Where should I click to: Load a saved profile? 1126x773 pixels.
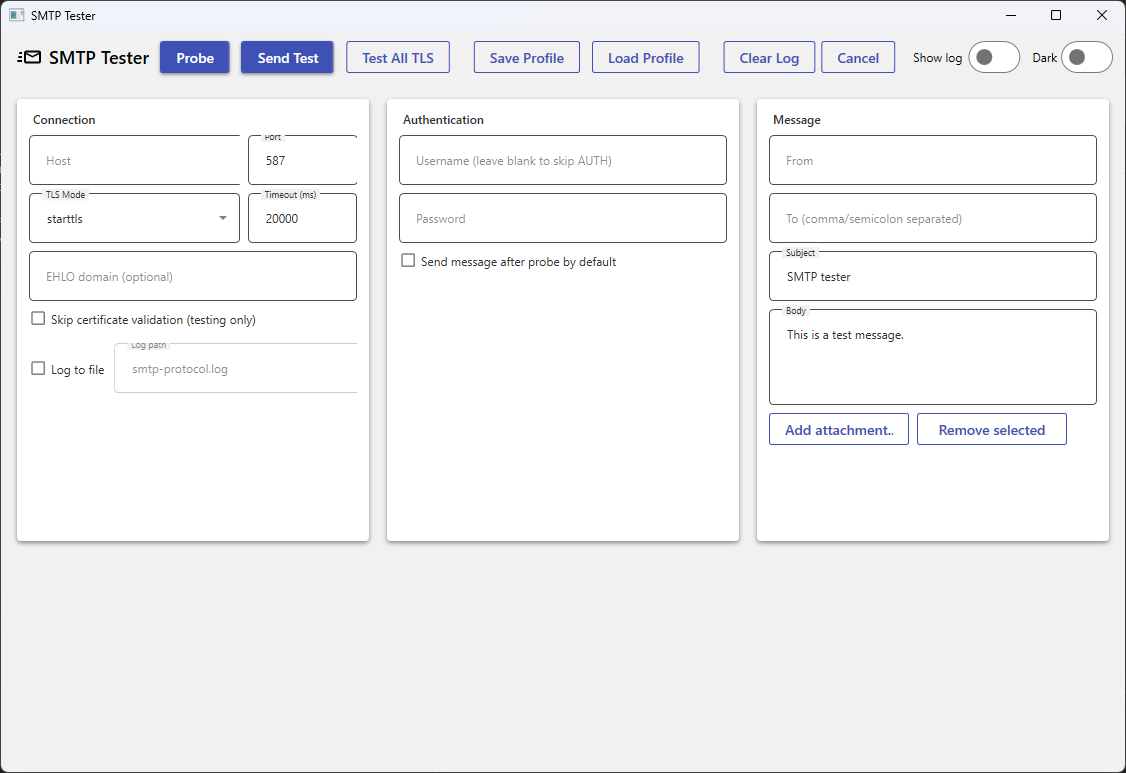pos(645,57)
